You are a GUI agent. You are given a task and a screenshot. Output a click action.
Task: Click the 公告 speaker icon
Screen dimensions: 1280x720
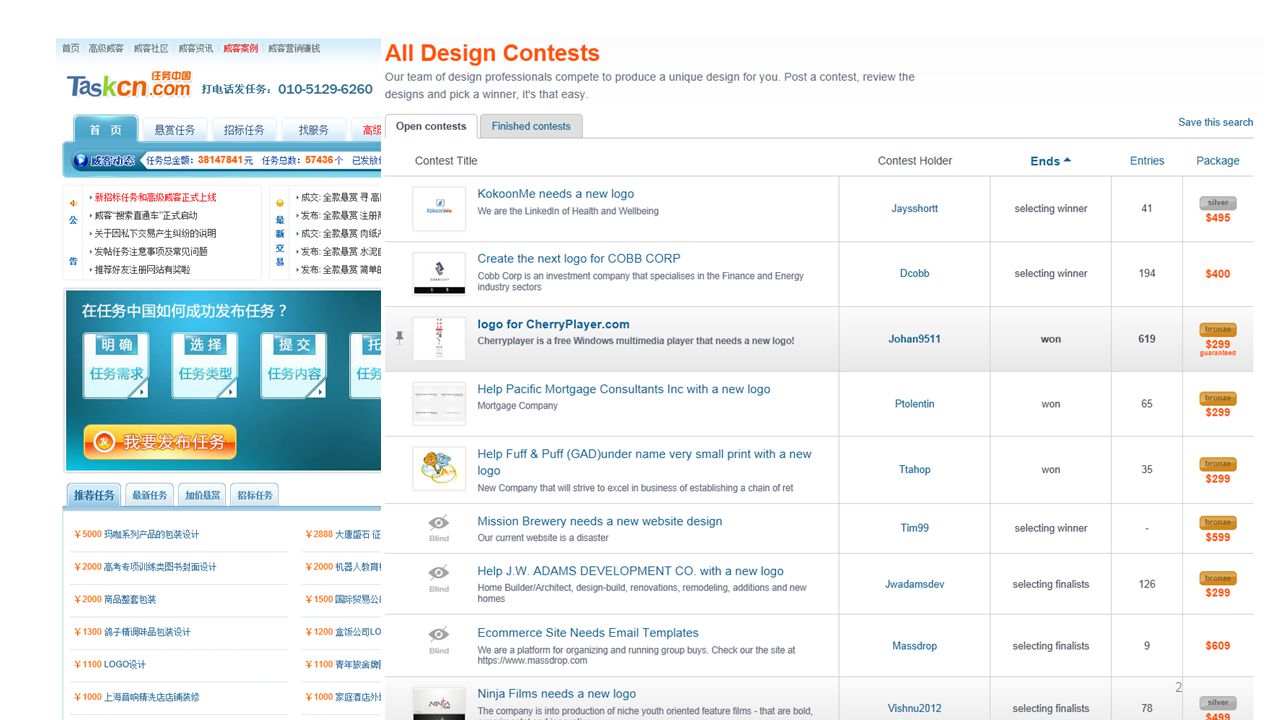(73, 204)
